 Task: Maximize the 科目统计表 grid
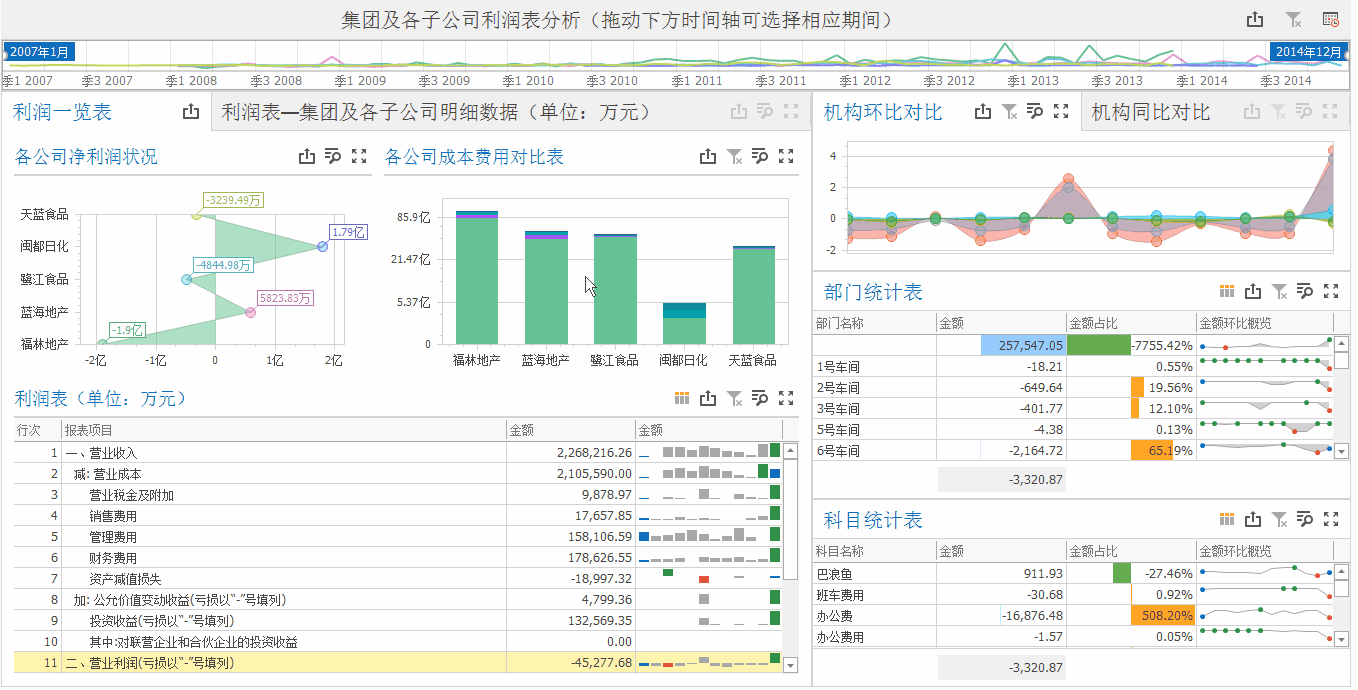click(x=1331, y=520)
